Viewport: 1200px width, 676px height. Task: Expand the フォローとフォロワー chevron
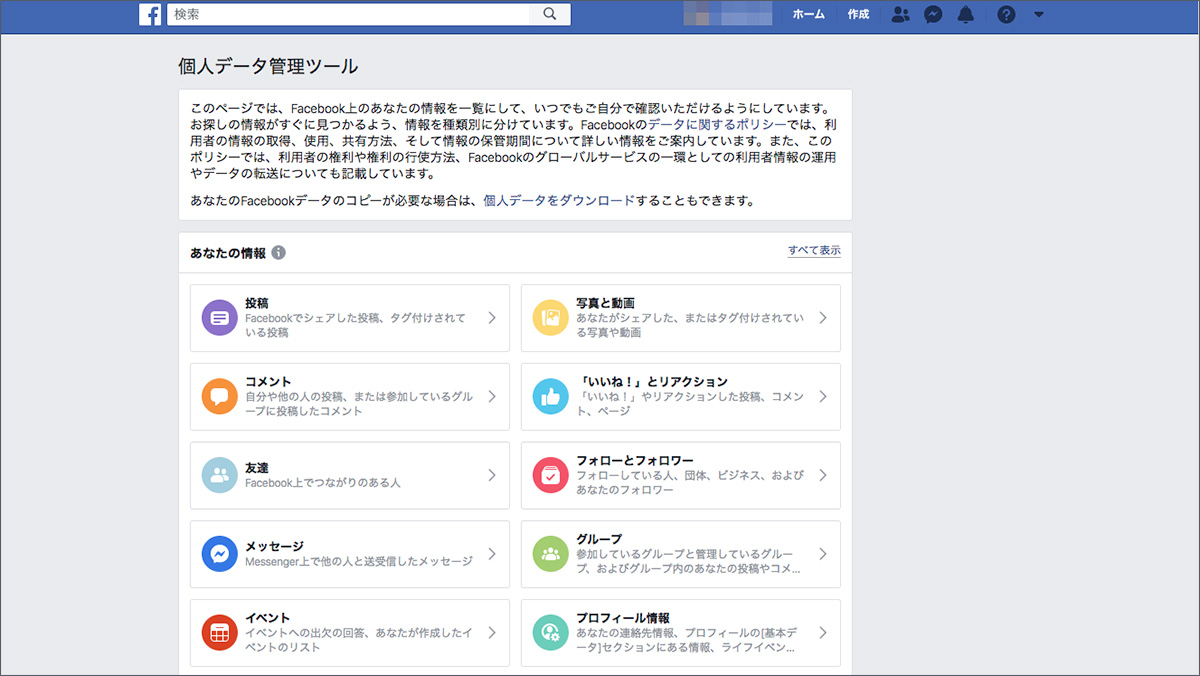coord(823,475)
